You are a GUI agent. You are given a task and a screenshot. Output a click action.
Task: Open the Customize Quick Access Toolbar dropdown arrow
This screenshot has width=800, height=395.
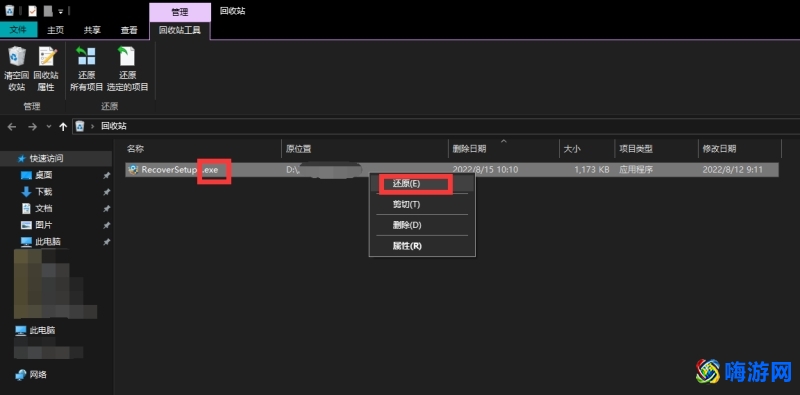(x=60, y=11)
